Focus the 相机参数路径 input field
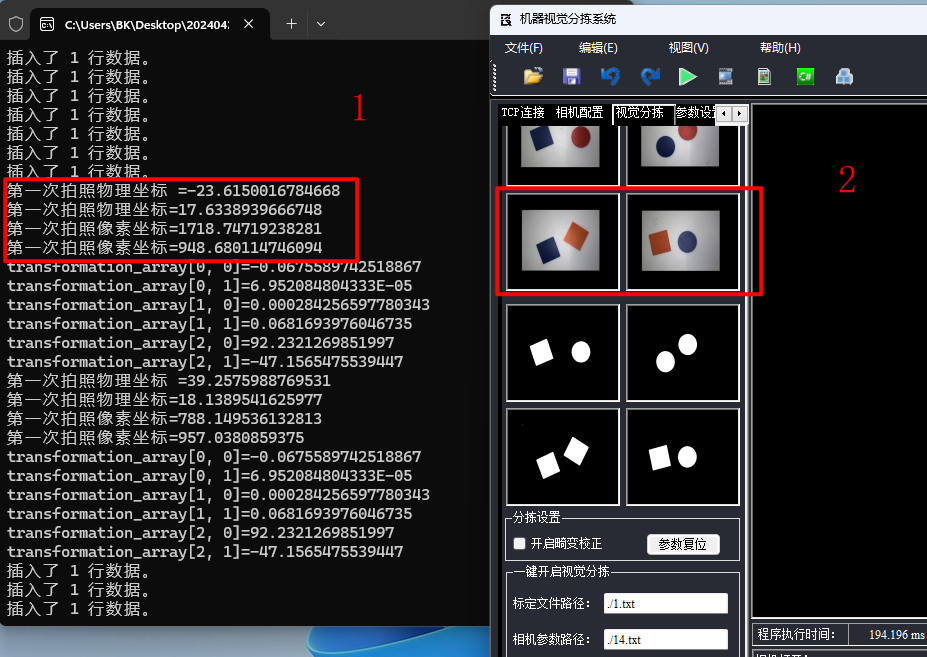 pos(666,639)
